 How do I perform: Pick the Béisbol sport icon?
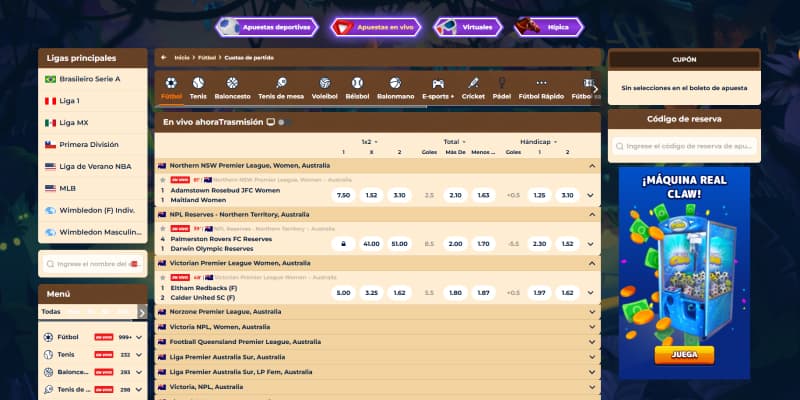click(x=357, y=88)
